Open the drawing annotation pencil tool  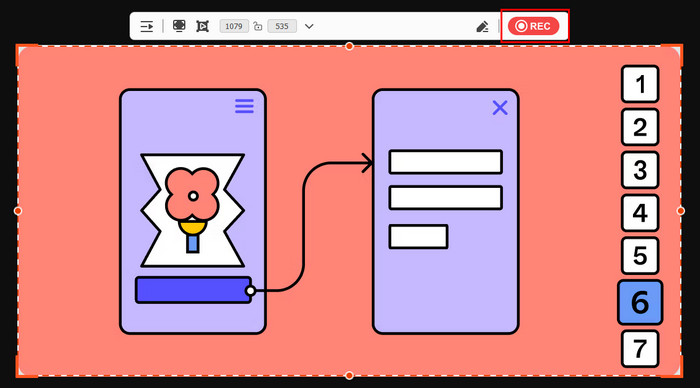[x=482, y=27]
